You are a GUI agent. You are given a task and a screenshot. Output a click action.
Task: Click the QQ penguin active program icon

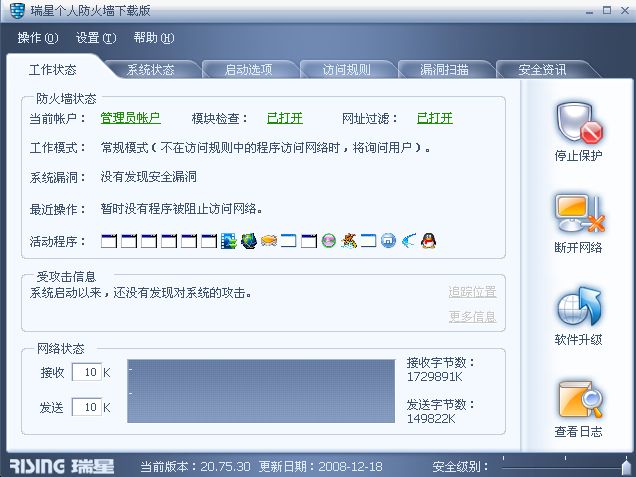click(x=428, y=241)
